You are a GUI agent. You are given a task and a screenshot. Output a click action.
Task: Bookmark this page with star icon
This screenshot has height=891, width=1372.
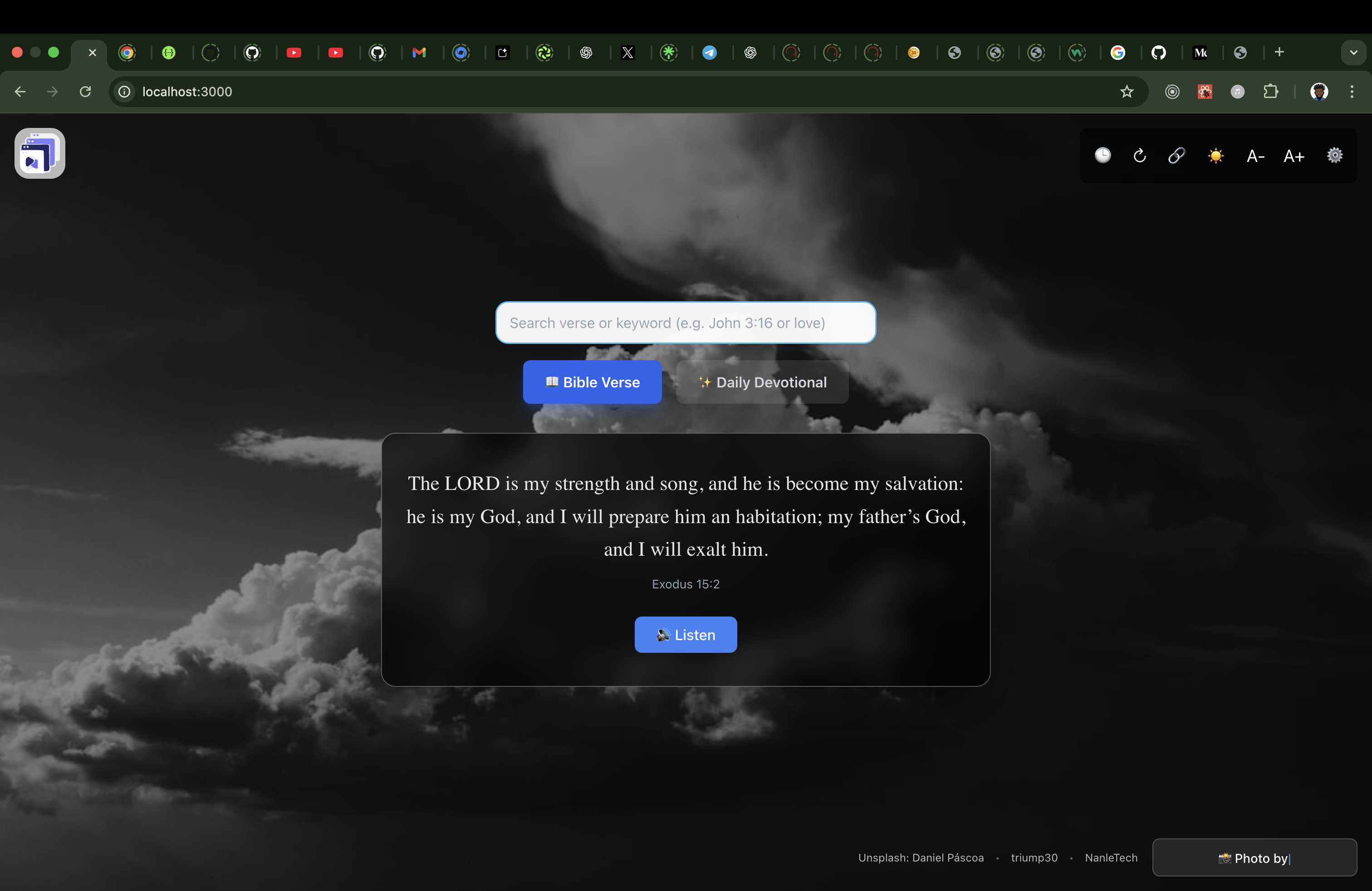(x=1127, y=92)
